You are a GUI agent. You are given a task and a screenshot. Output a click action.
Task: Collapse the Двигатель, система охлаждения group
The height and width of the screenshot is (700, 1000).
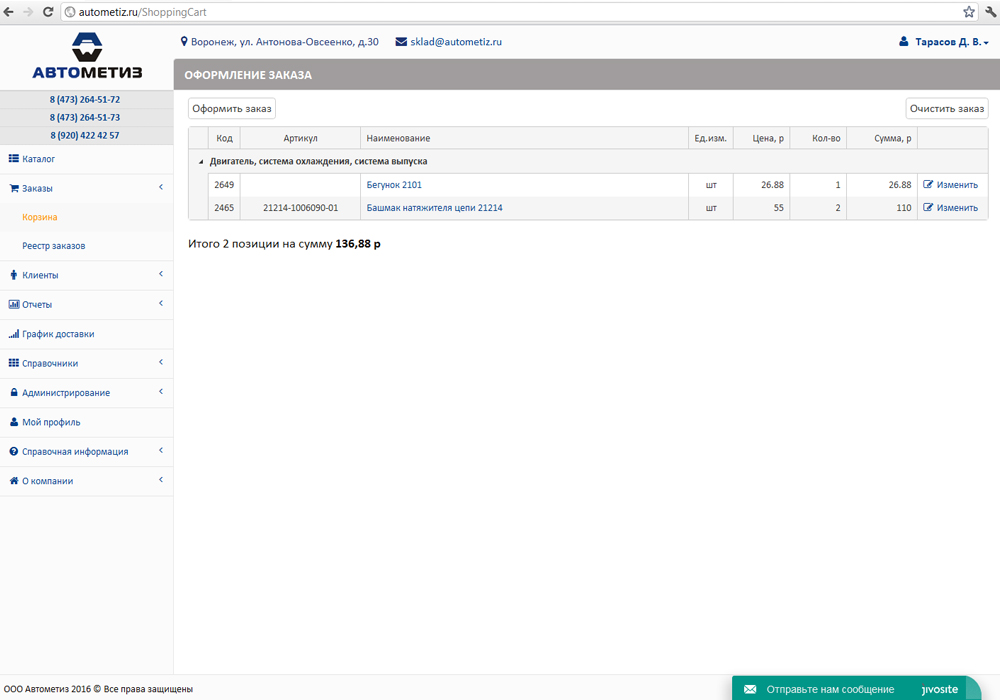click(x=200, y=161)
